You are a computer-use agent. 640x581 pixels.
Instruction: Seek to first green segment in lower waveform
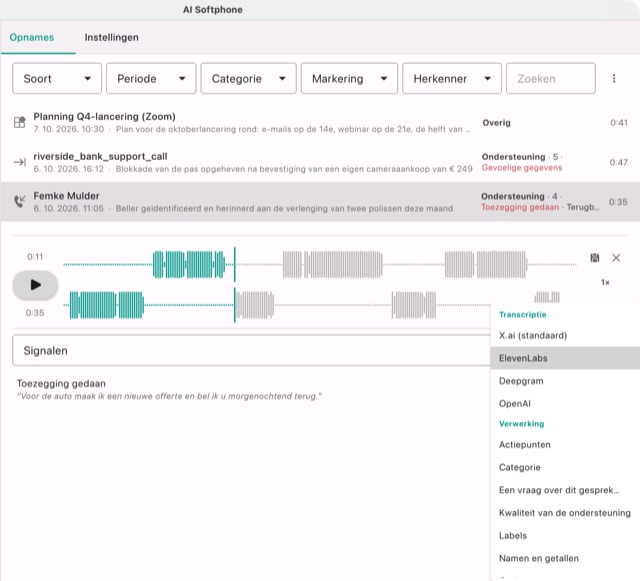coord(93,305)
